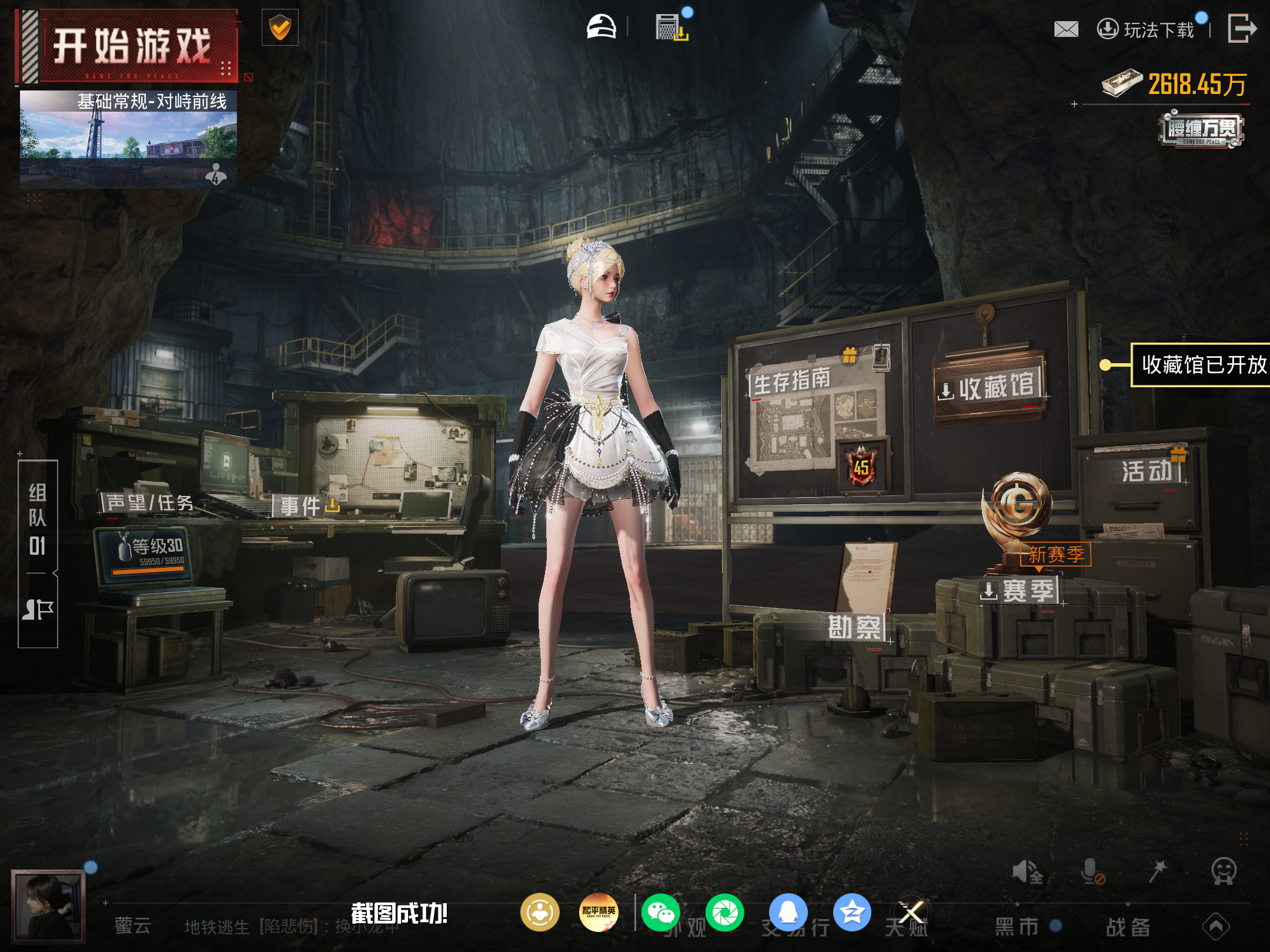
Task: Open the 战备 tab
Action: pos(1128,927)
